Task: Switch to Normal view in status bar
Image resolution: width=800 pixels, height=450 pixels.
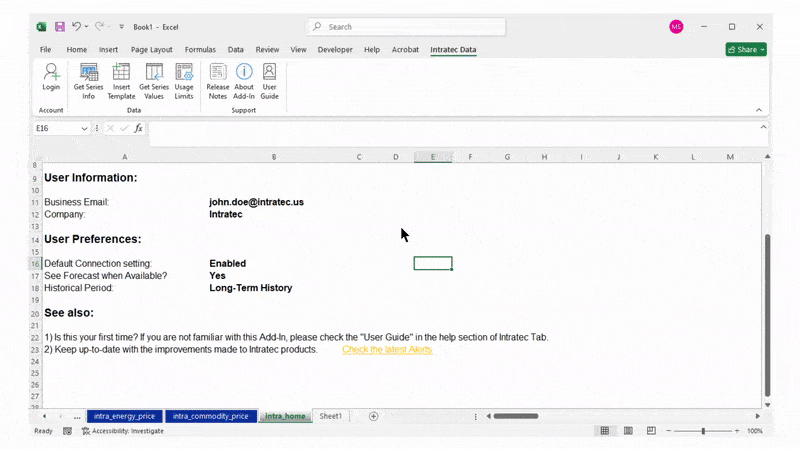Action: [x=605, y=431]
